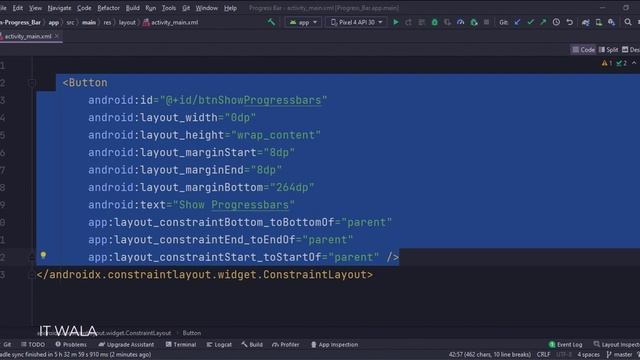
Task: Click the Run with Coverage icon
Action: (x=448, y=22)
